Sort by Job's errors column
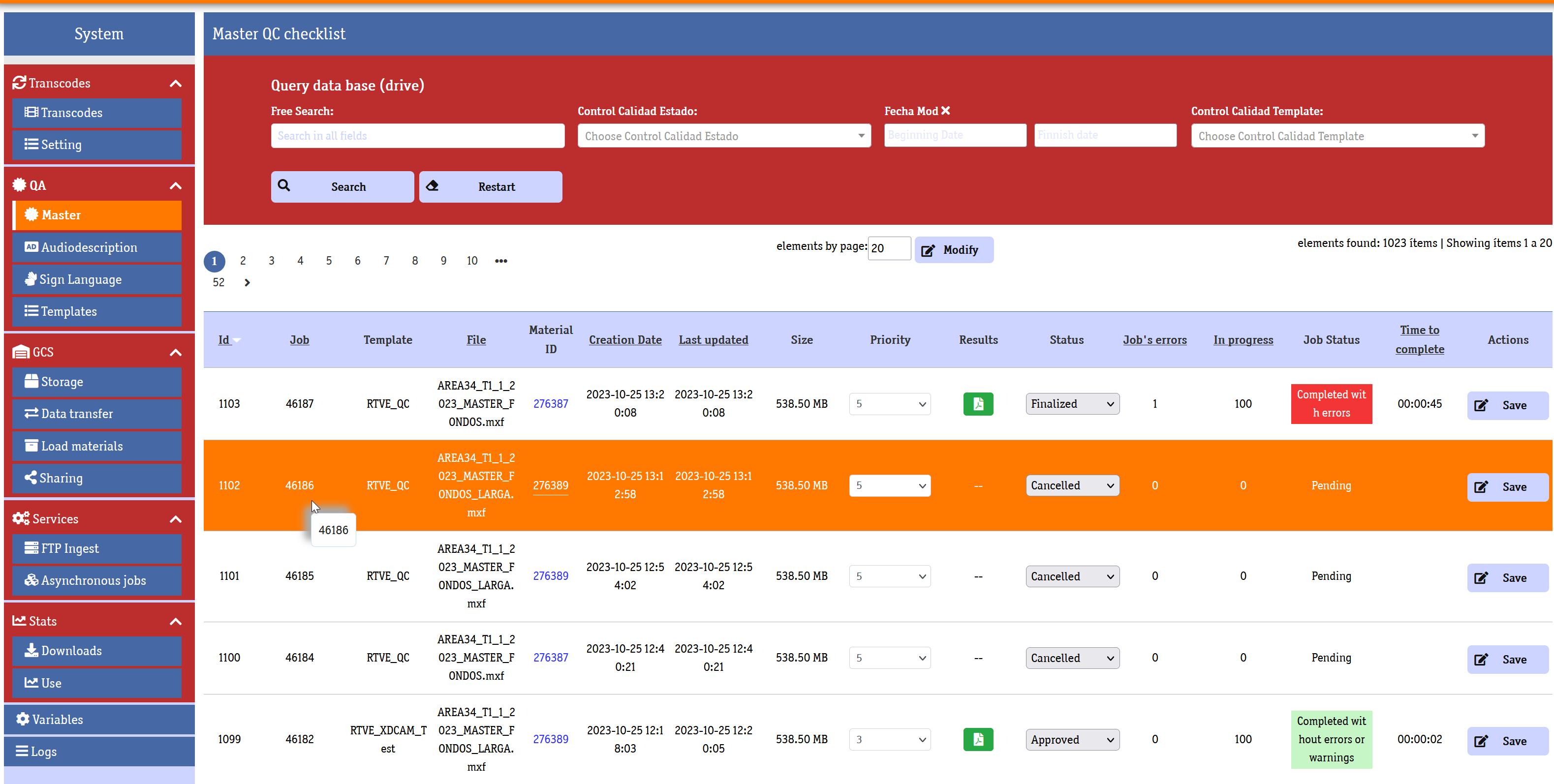 (x=1154, y=340)
